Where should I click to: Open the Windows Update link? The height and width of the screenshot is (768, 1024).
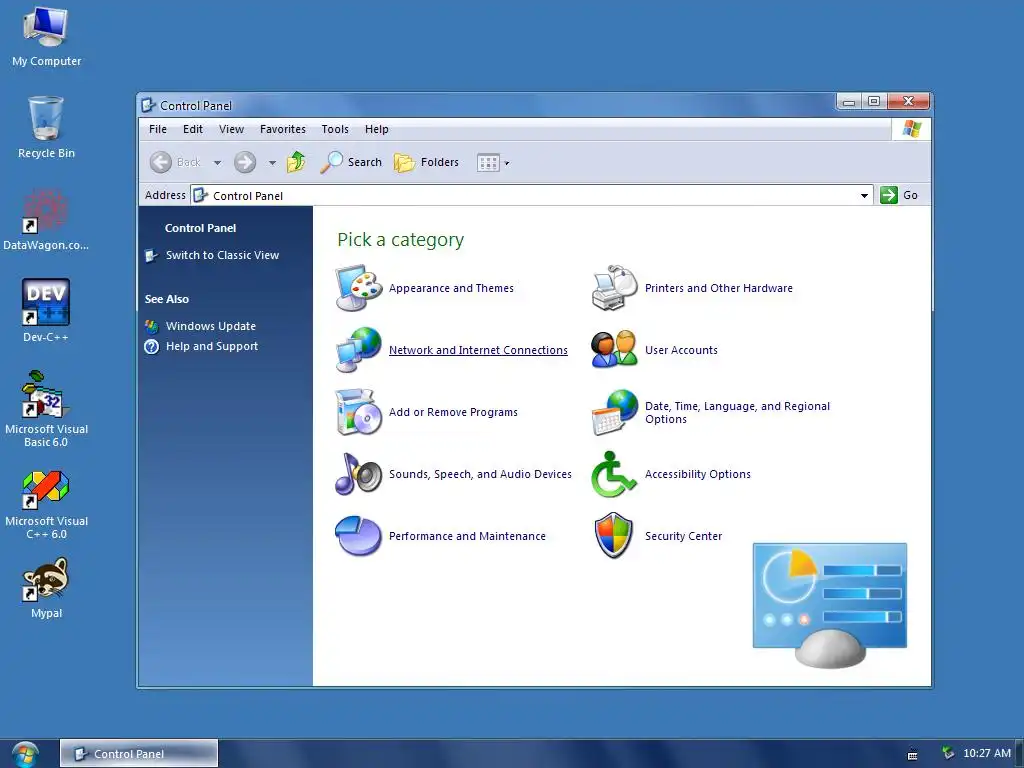(210, 326)
